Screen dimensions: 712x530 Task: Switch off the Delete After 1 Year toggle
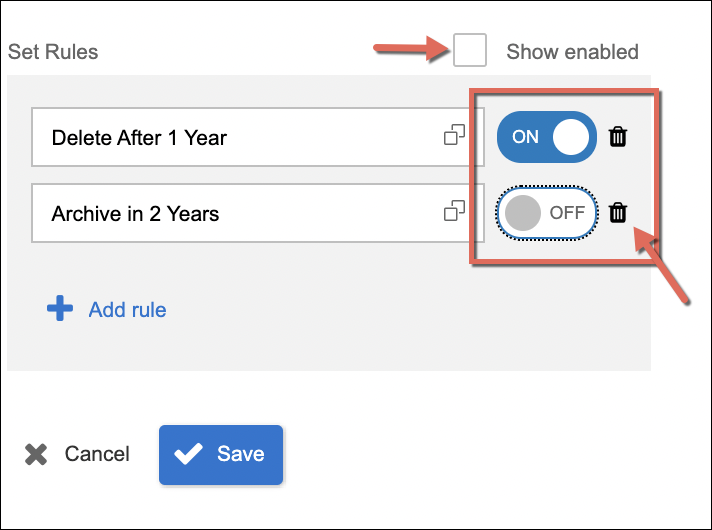pyautogui.click(x=546, y=137)
